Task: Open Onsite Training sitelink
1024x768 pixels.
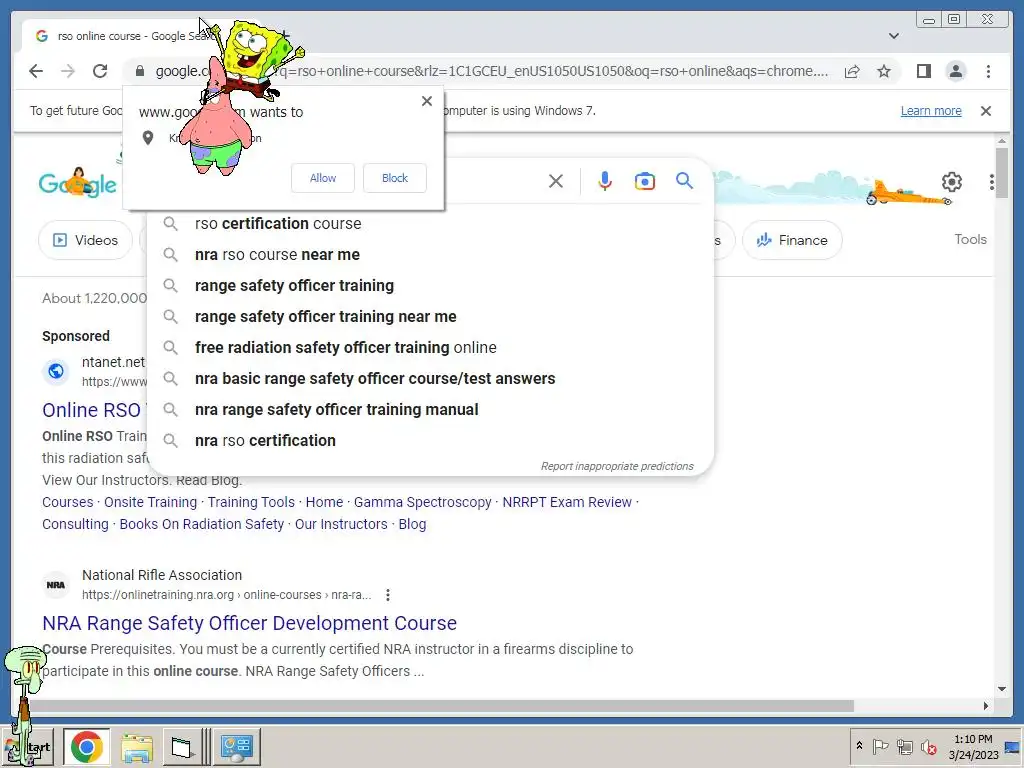Action: click(x=150, y=502)
